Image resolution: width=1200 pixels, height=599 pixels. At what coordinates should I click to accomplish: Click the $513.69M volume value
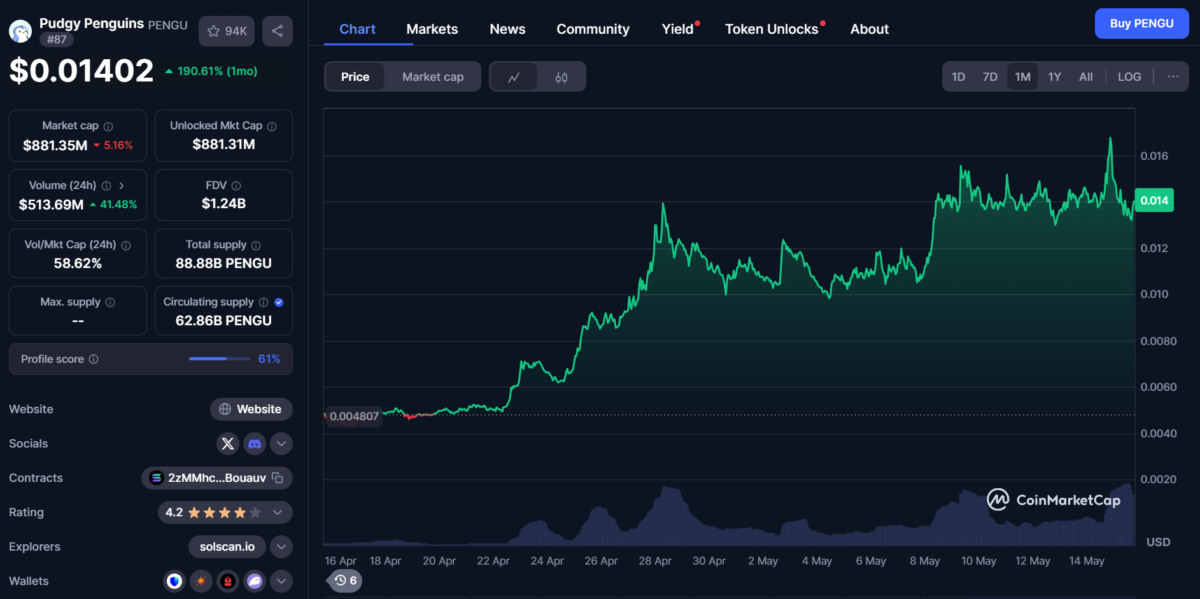(x=52, y=204)
